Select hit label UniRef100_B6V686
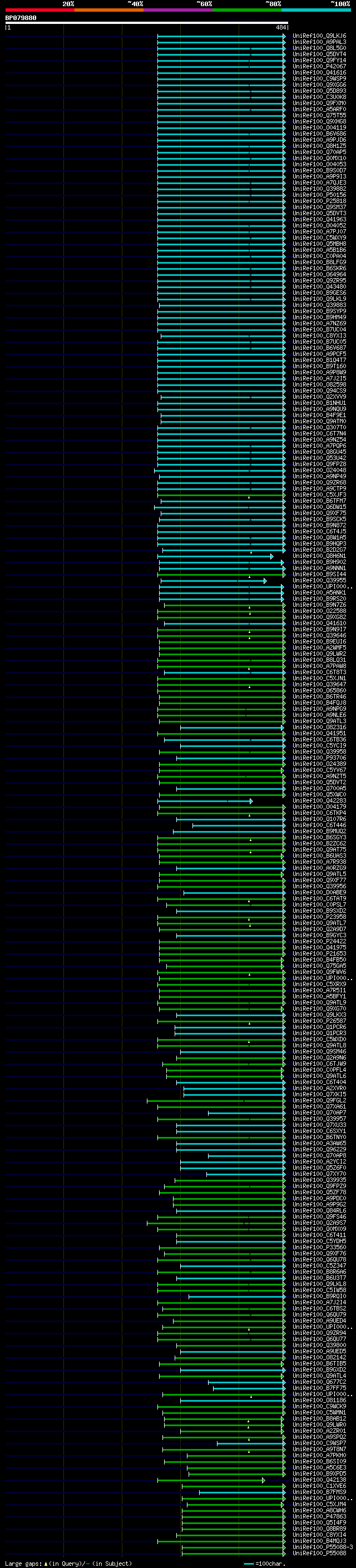The height and width of the screenshot is (1568, 356). click(x=319, y=134)
